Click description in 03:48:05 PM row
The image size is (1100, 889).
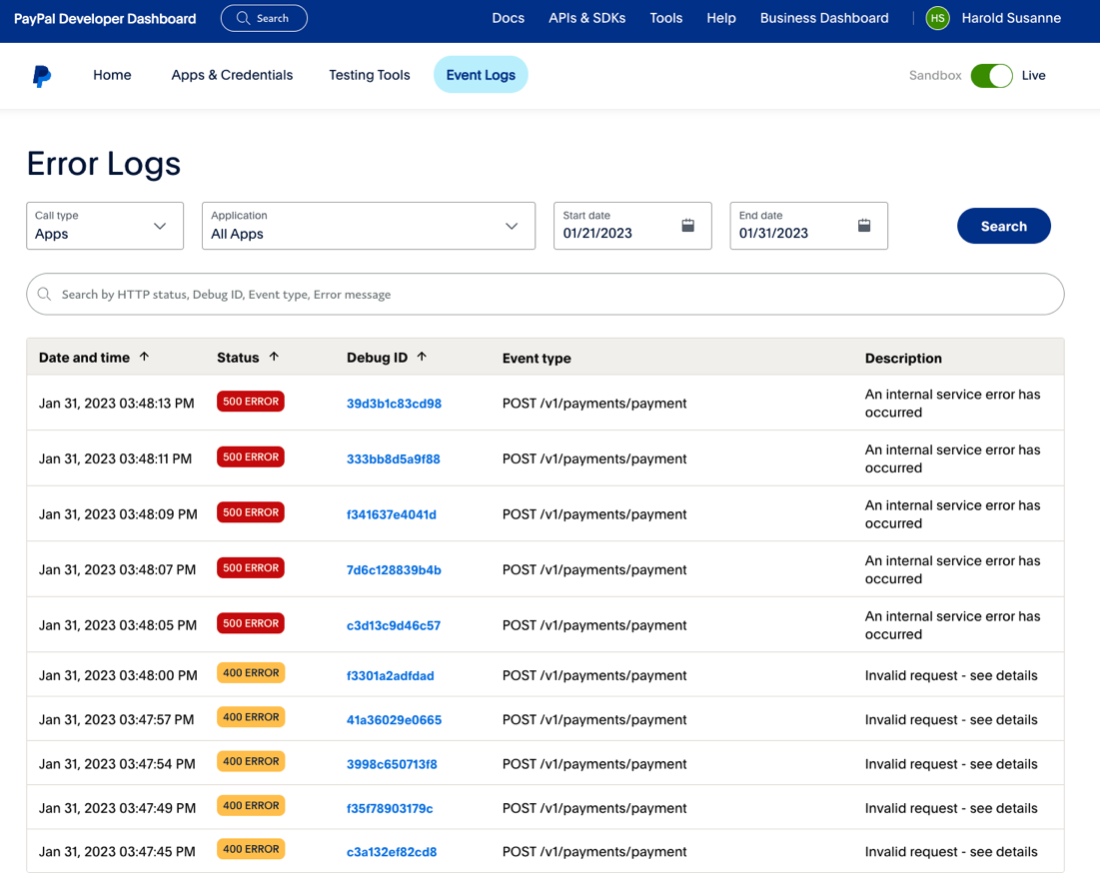tap(952, 625)
